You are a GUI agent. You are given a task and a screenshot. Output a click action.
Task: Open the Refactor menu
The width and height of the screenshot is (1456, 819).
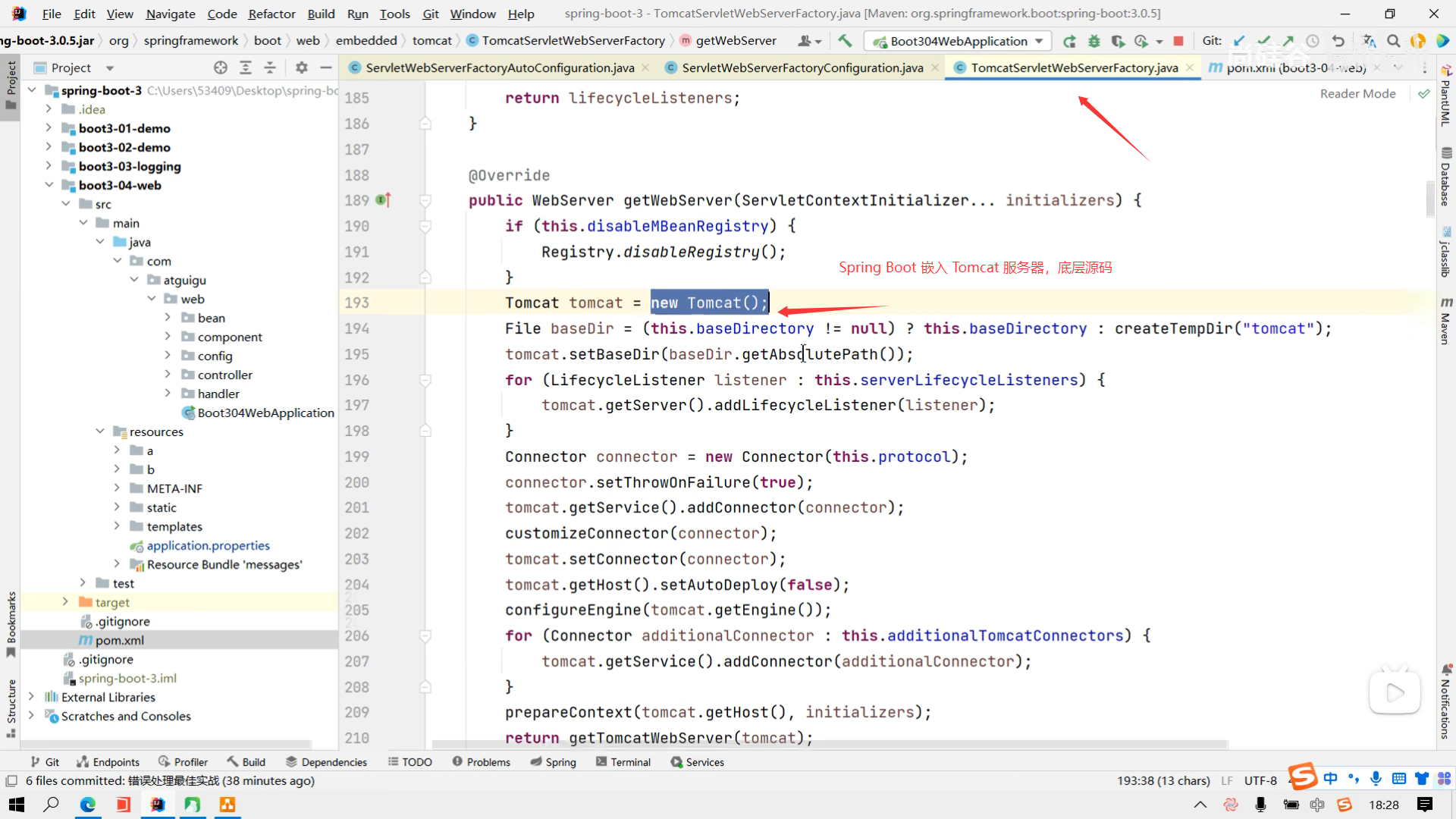271,14
